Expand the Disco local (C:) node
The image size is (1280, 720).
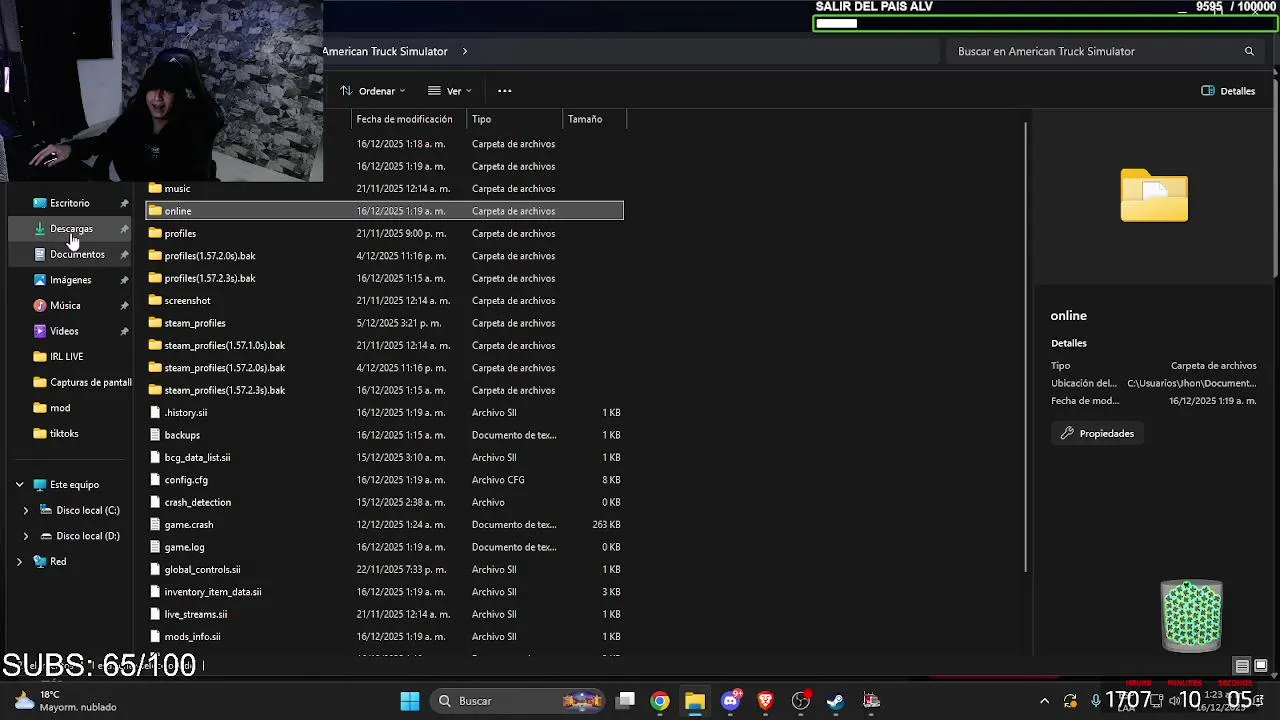26,510
